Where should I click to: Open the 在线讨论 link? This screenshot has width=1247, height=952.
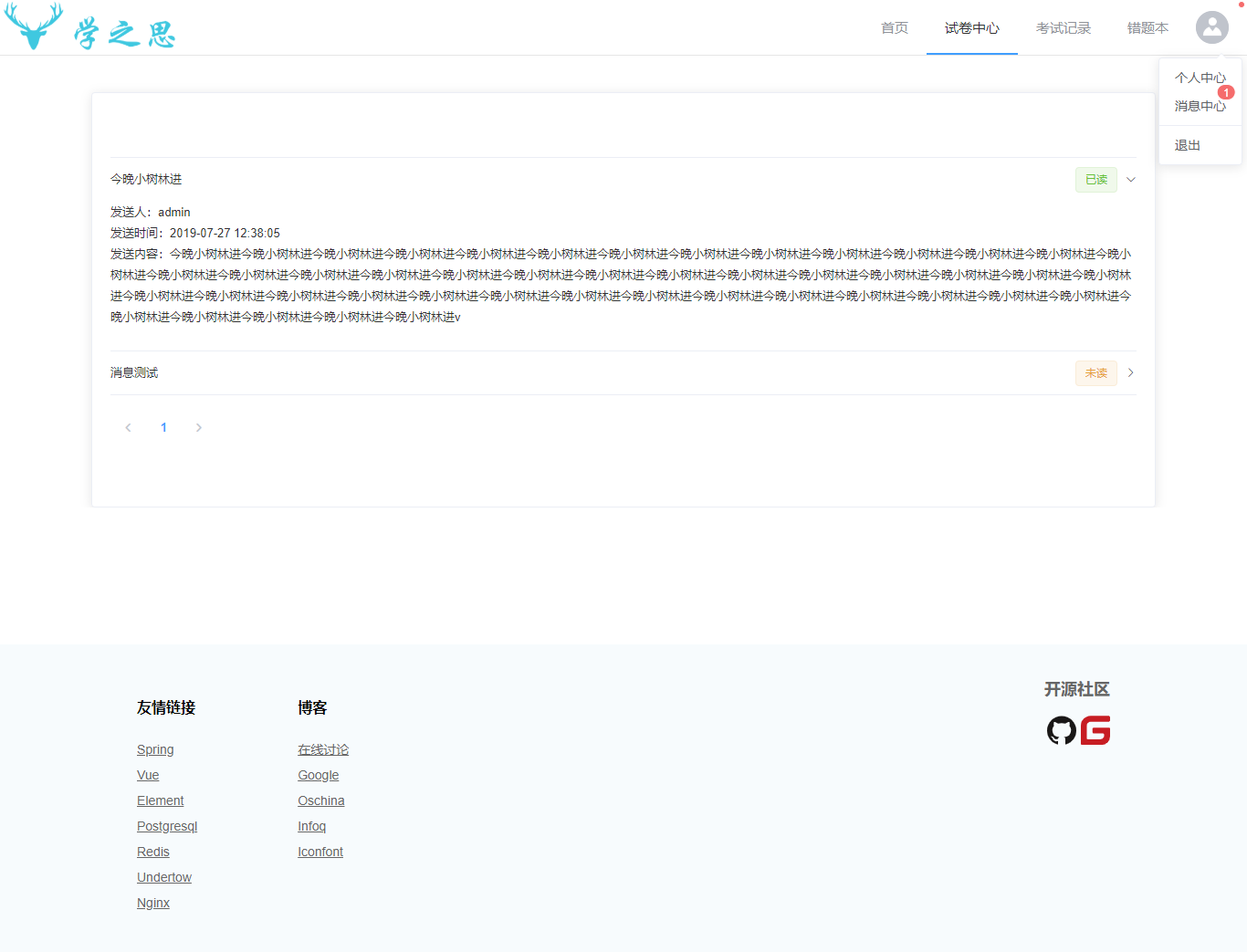click(323, 749)
